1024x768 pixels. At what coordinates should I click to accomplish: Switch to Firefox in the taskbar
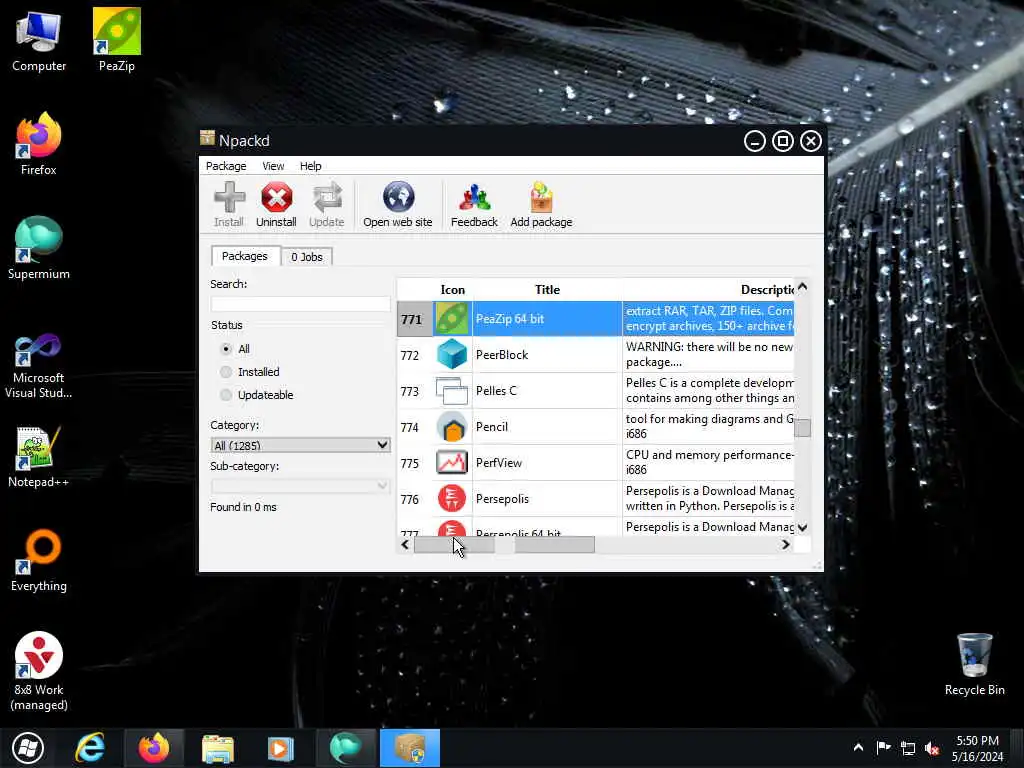point(154,748)
